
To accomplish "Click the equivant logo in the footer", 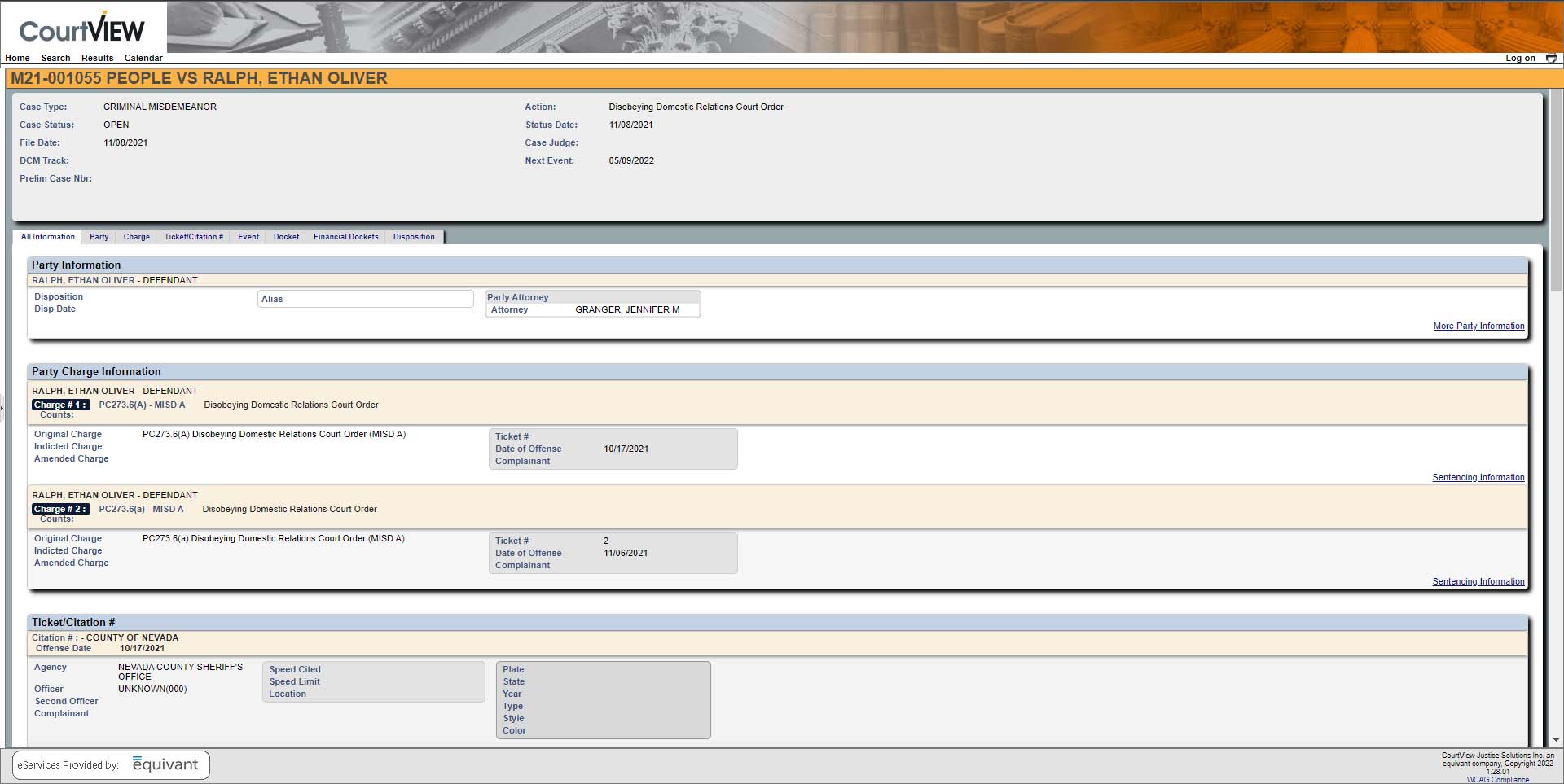I will [x=165, y=764].
